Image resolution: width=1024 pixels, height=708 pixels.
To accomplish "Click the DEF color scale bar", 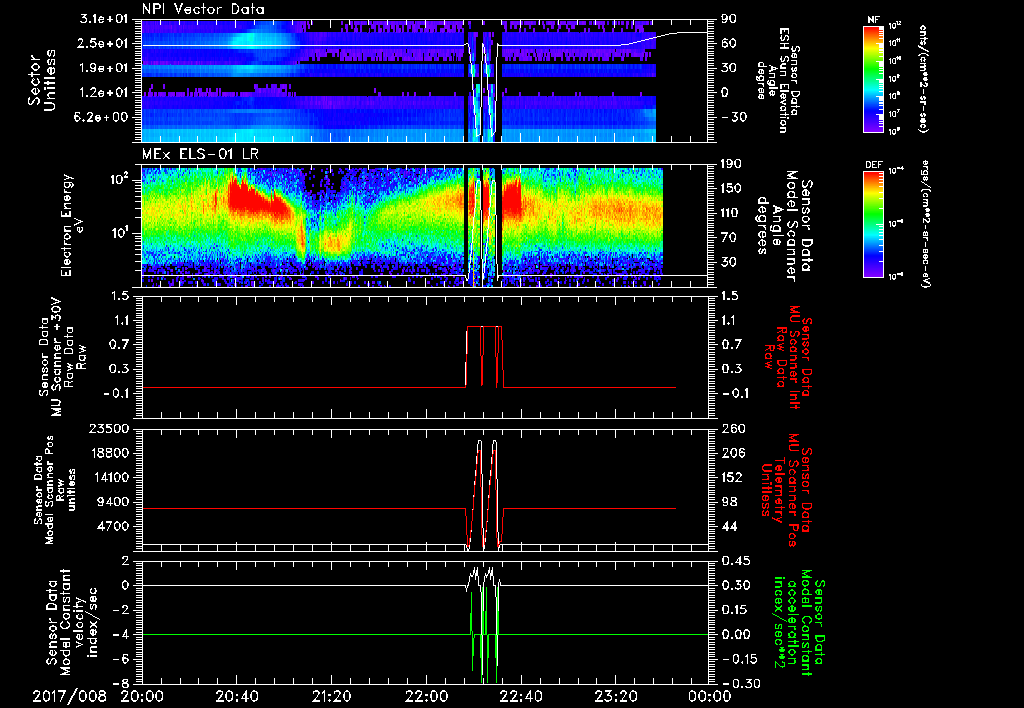I will click(873, 224).
